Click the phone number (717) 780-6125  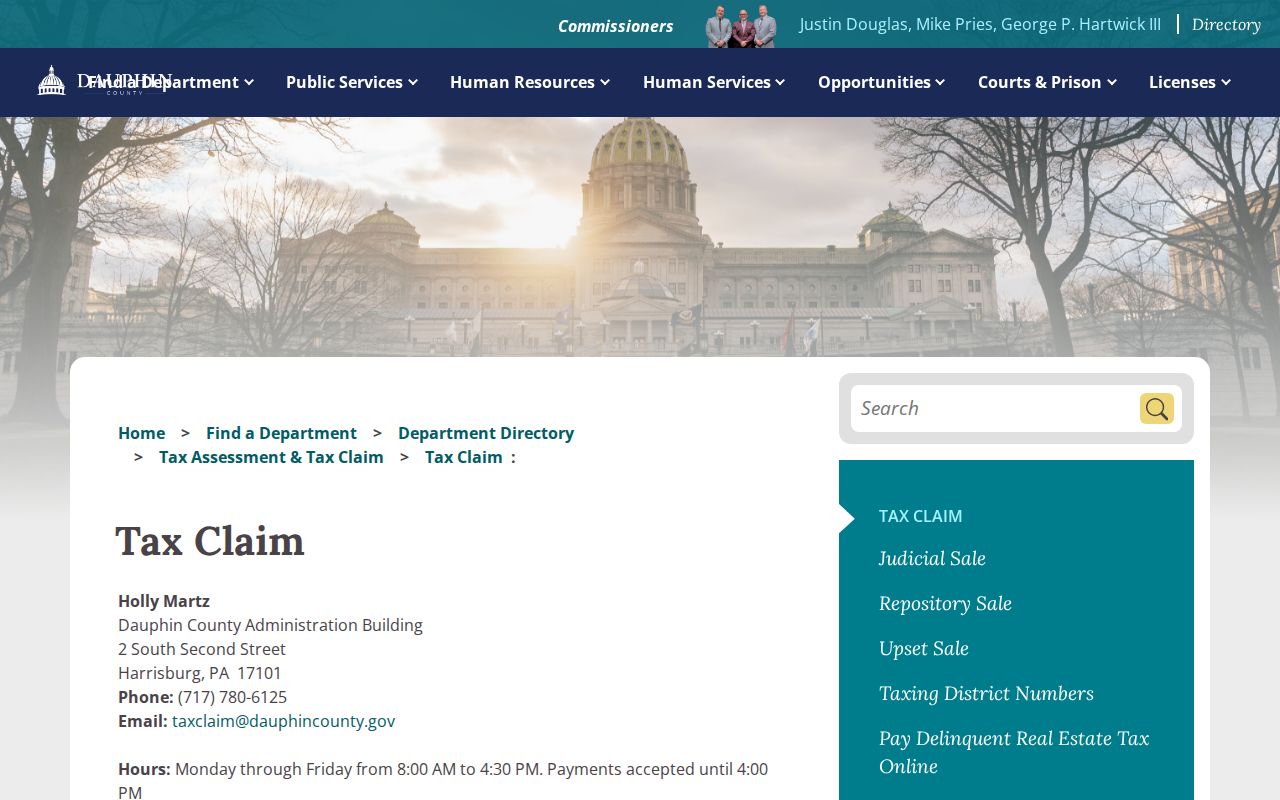(x=232, y=697)
